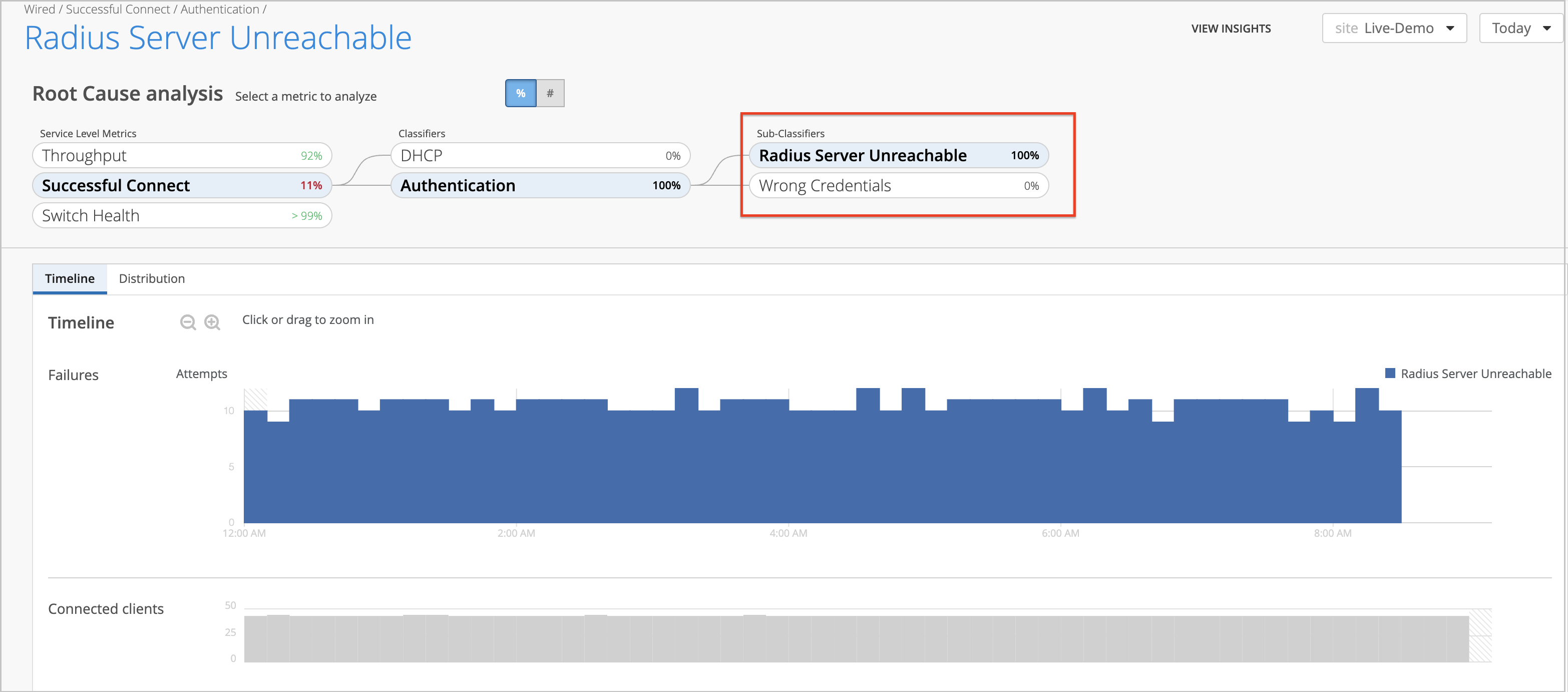Click the VIEW INSIGHTS link

click(x=1231, y=29)
